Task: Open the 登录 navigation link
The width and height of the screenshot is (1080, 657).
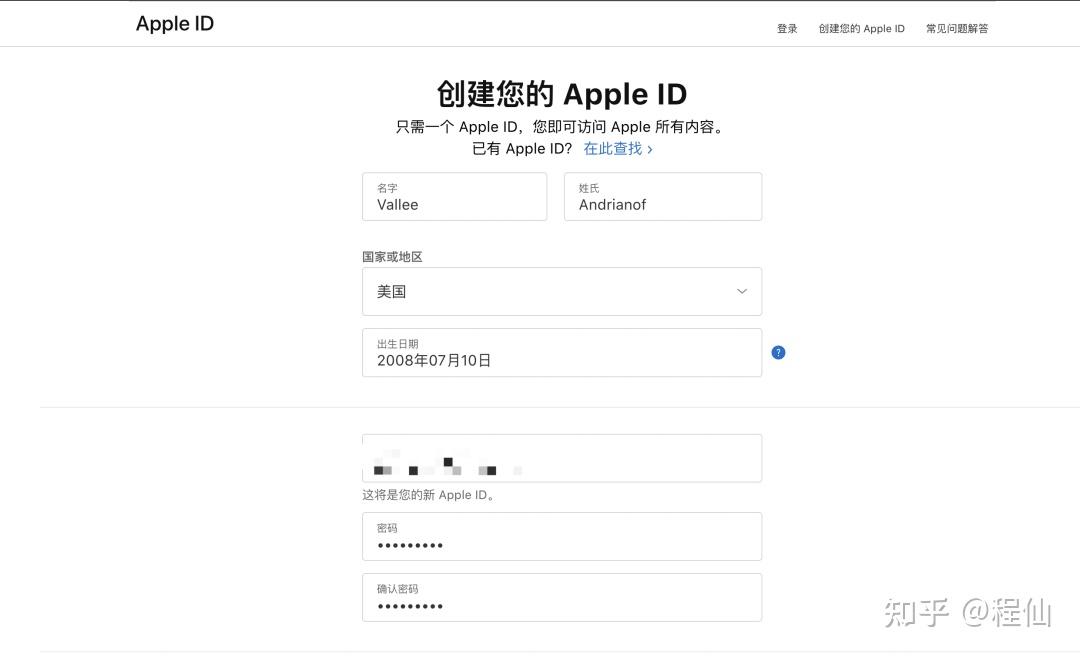Action: pos(787,28)
